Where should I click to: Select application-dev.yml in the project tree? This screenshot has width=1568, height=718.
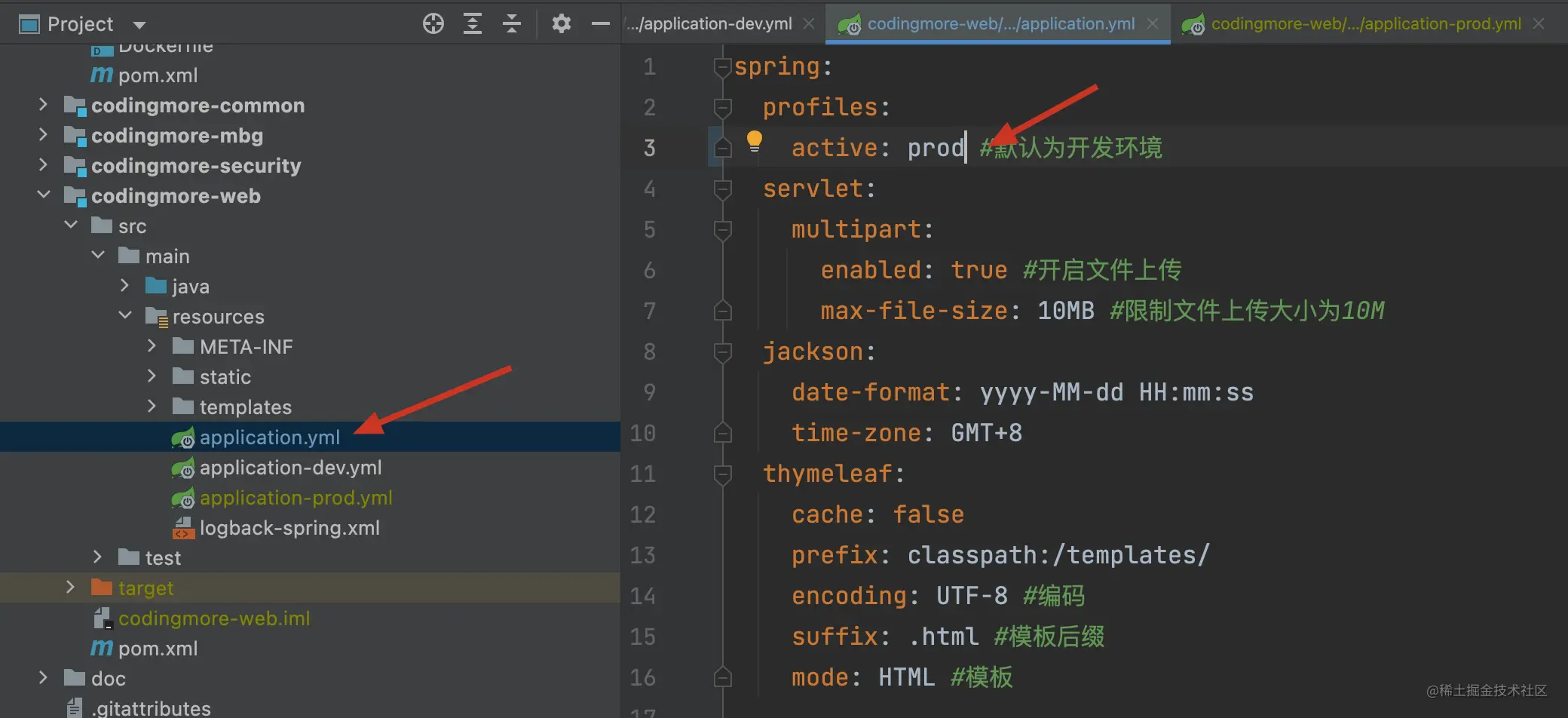click(x=290, y=468)
